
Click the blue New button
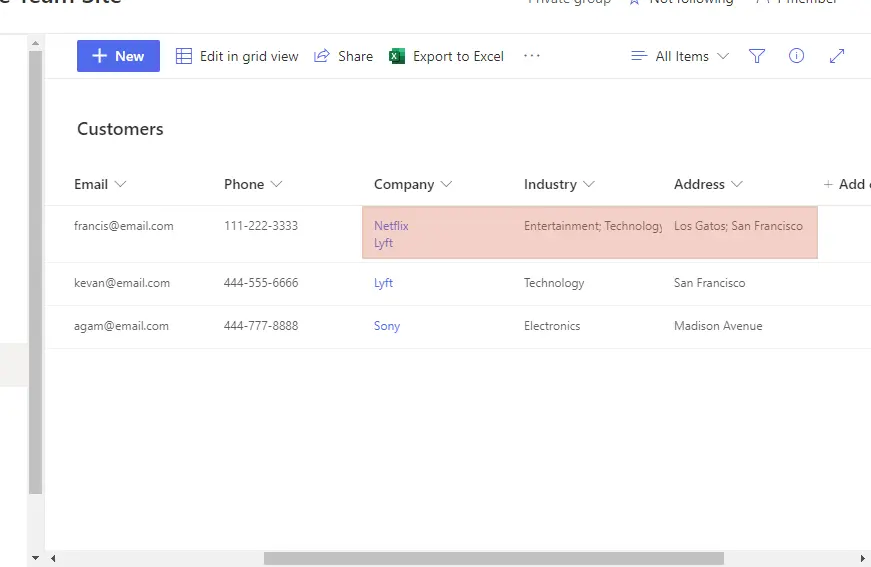tap(118, 56)
